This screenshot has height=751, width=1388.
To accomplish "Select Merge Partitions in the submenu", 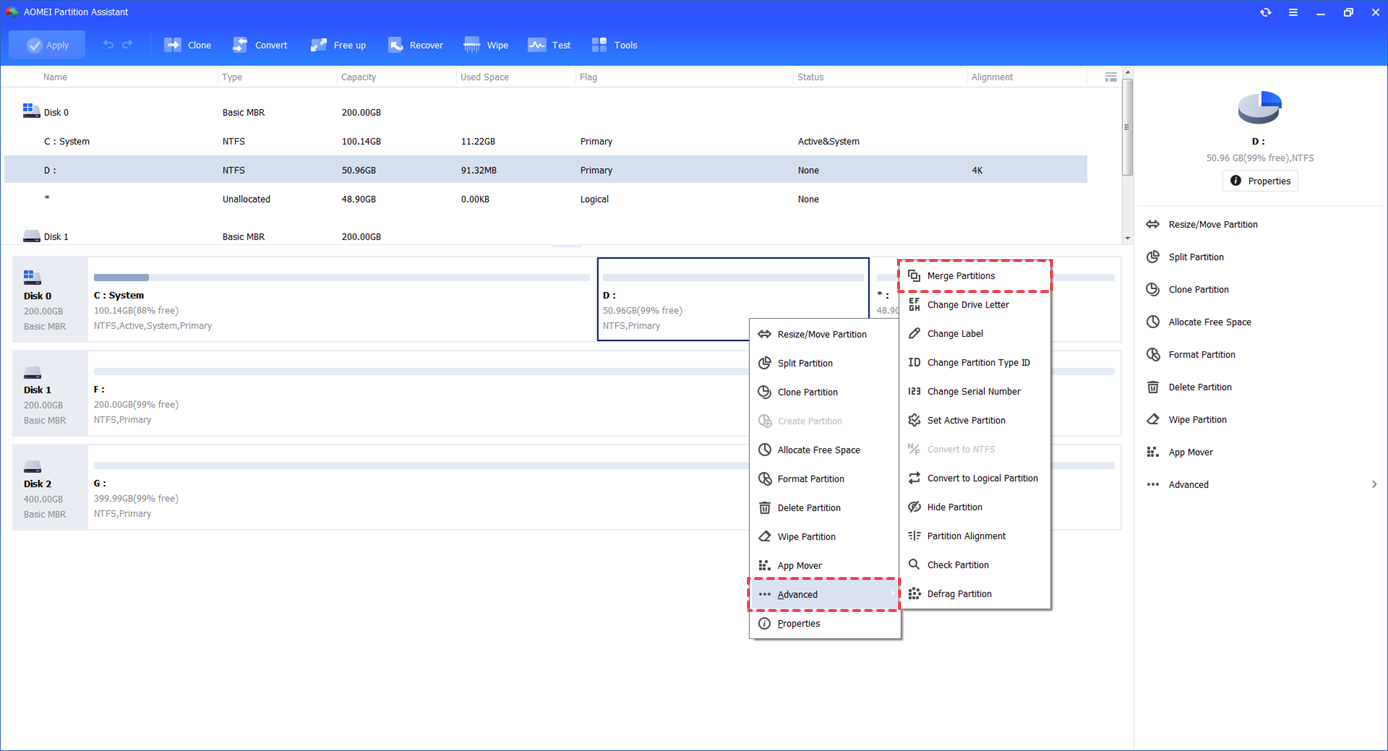I will [x=975, y=276].
